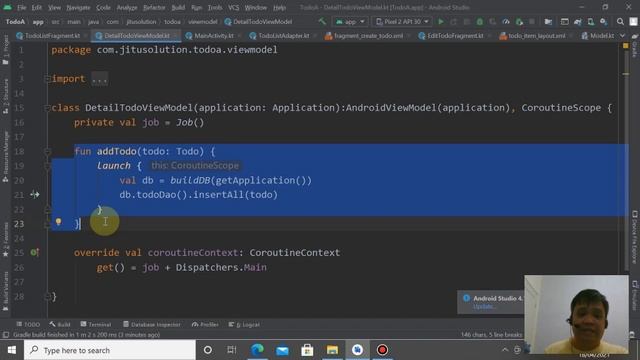This screenshot has width=640, height=360.
Task: Collapse the DetailTodoViewModel class fold
Action: [x=47, y=108]
